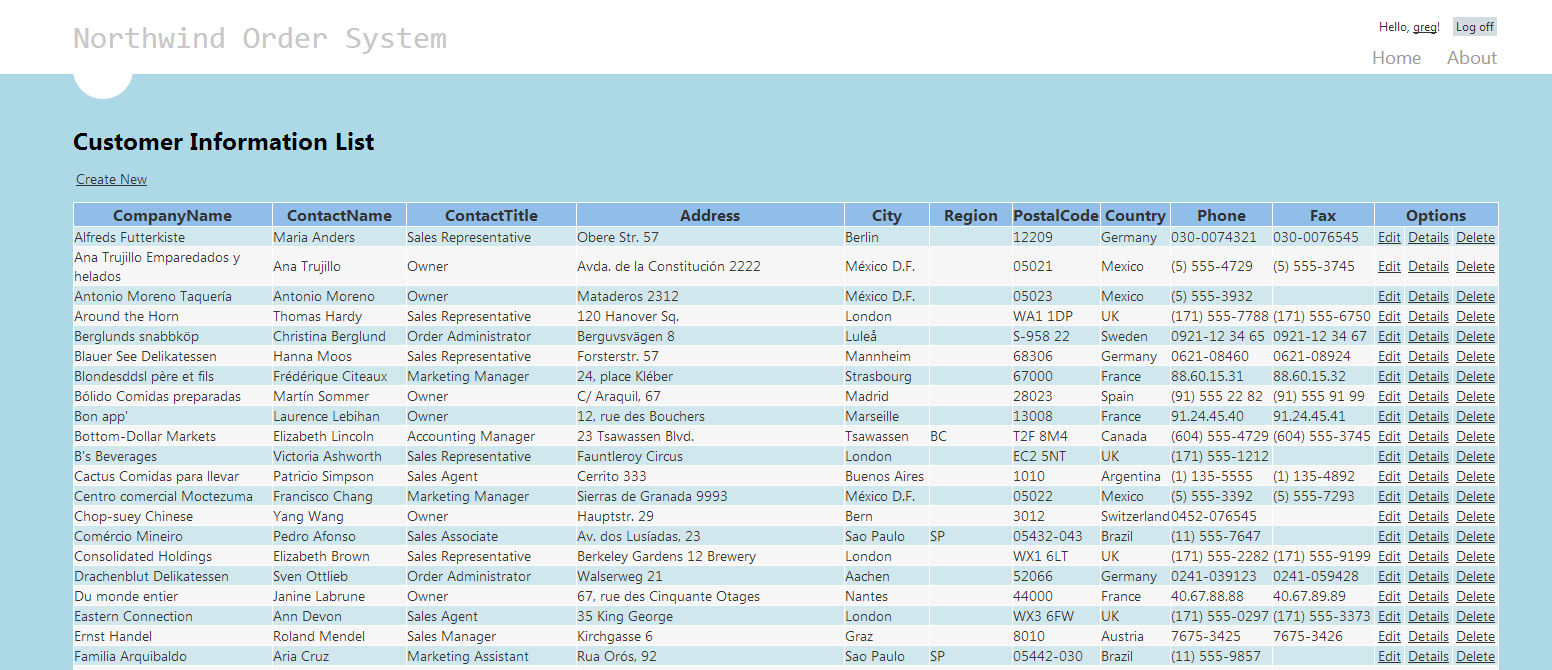Open Details for Familia Arquibaldo
Viewport: 1552px width, 670px height.
click(1428, 656)
